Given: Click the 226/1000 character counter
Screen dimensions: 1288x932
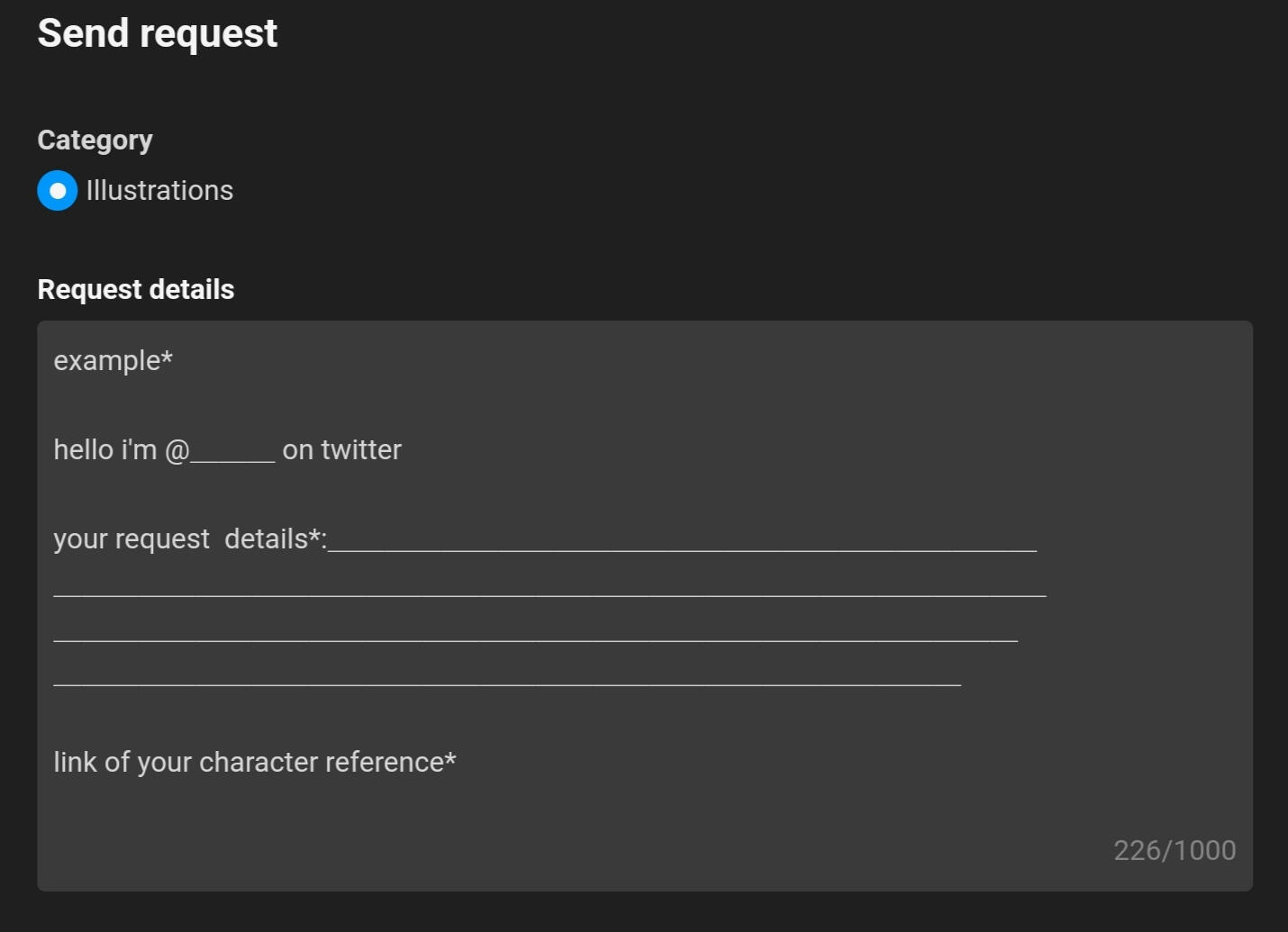Looking at the screenshot, I should (x=1174, y=851).
